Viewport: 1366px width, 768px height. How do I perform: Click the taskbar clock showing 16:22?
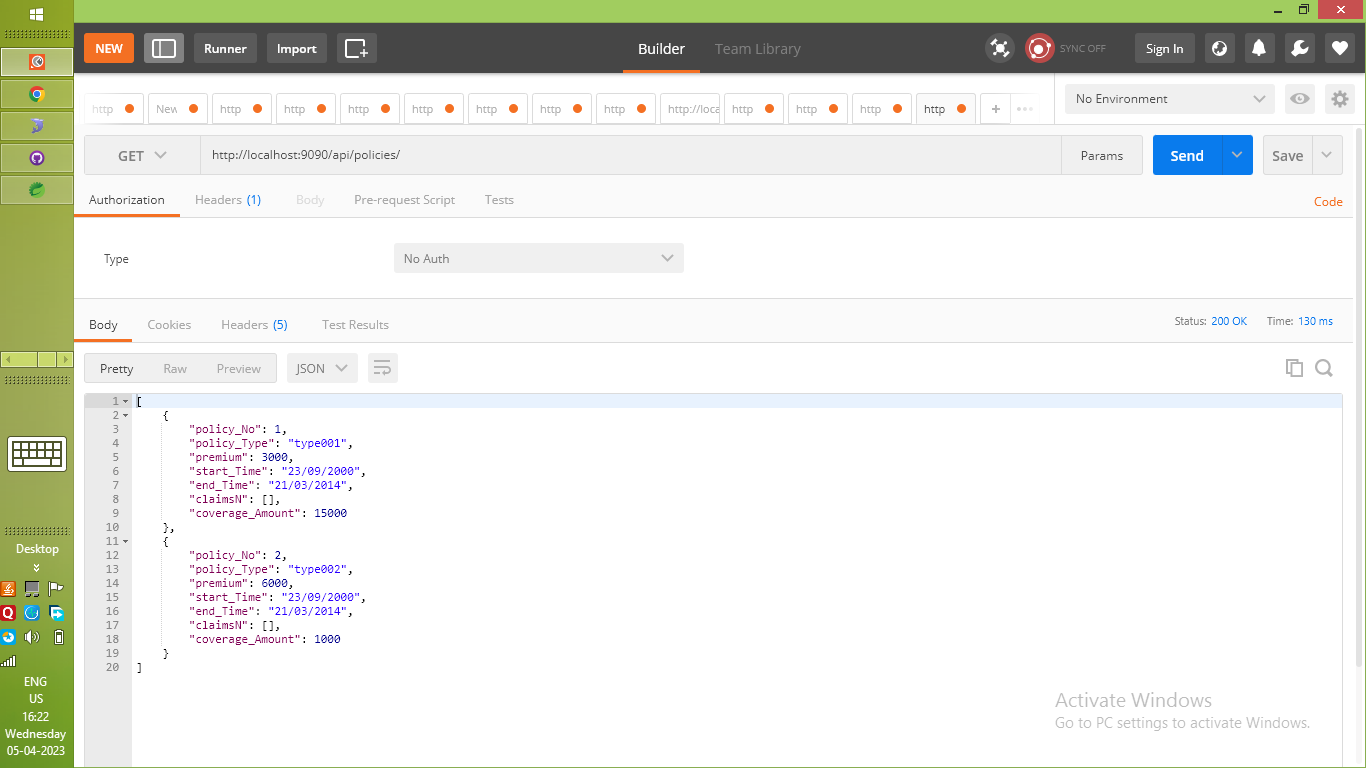click(37, 716)
